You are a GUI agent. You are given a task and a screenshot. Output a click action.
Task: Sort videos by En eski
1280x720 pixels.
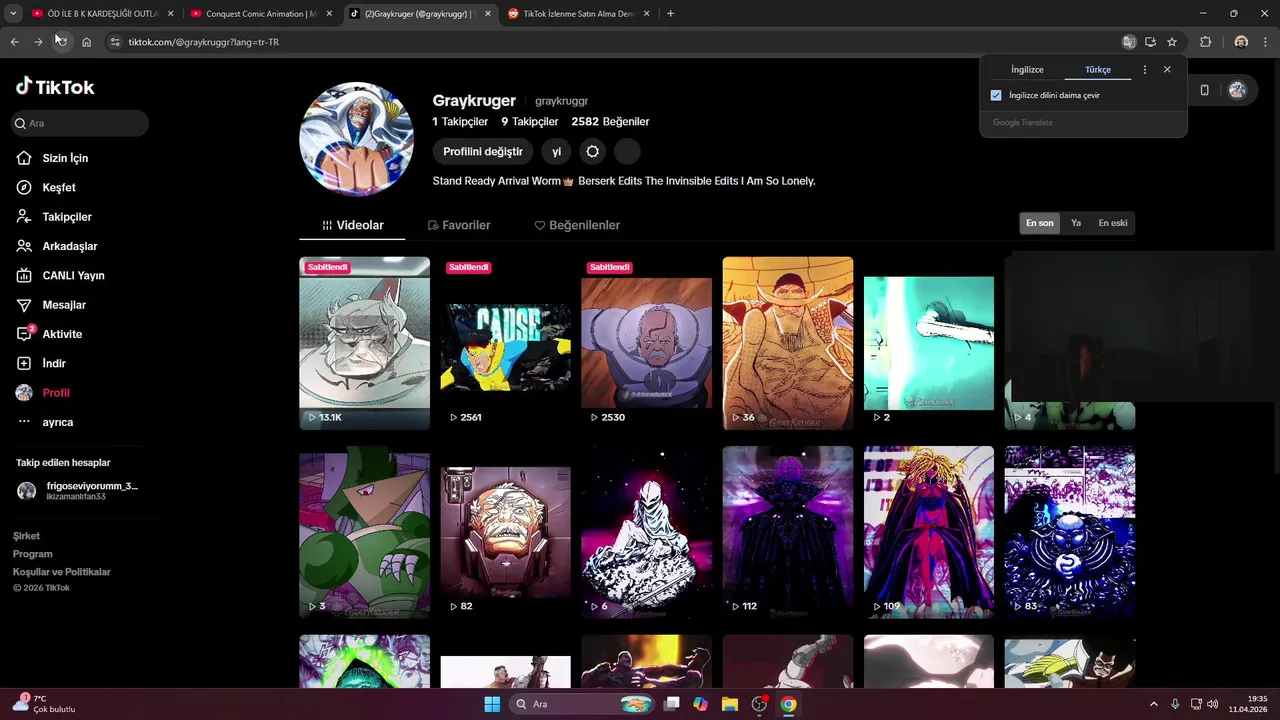point(1112,223)
